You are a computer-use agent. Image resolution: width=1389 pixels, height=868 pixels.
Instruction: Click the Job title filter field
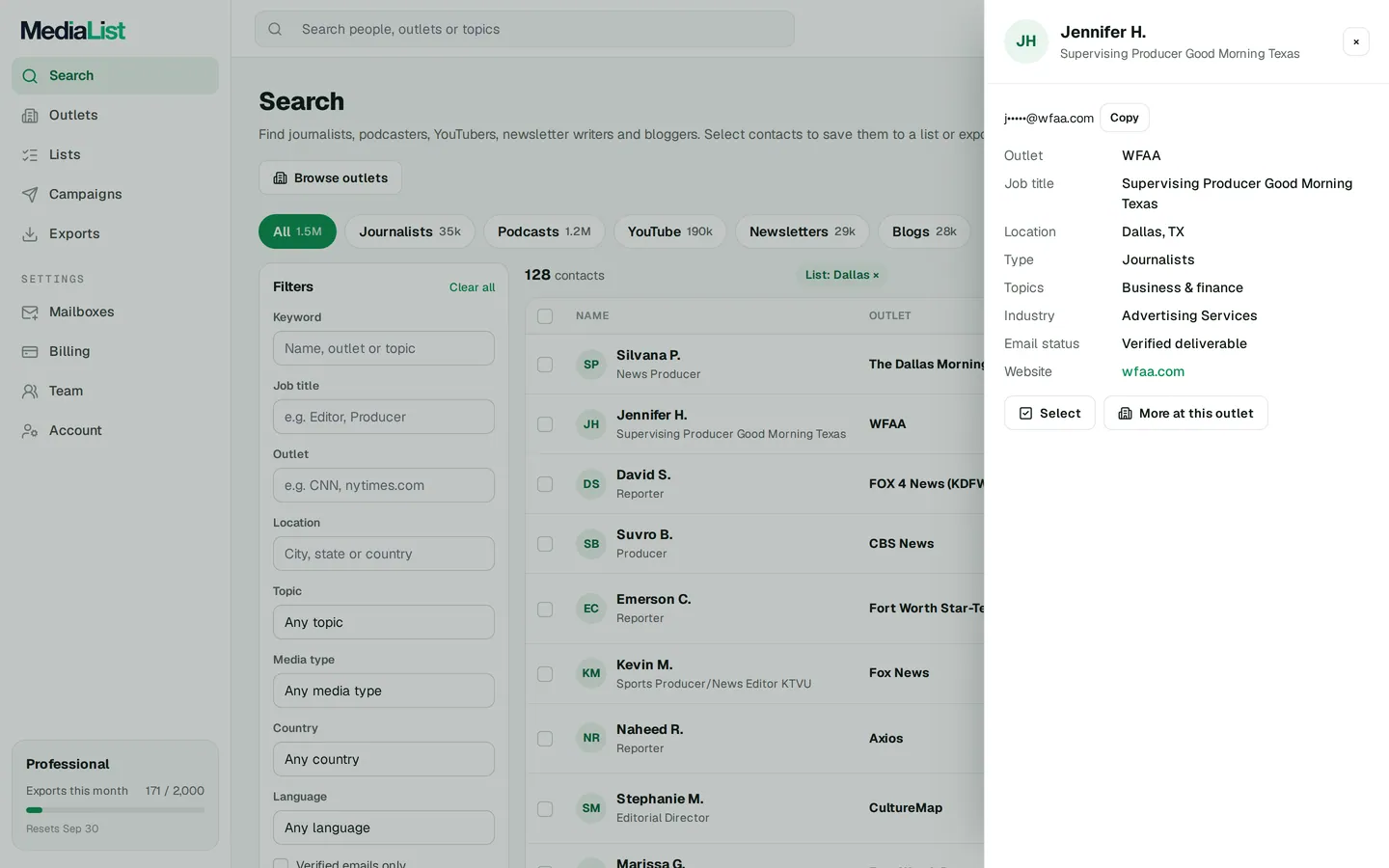tap(384, 417)
